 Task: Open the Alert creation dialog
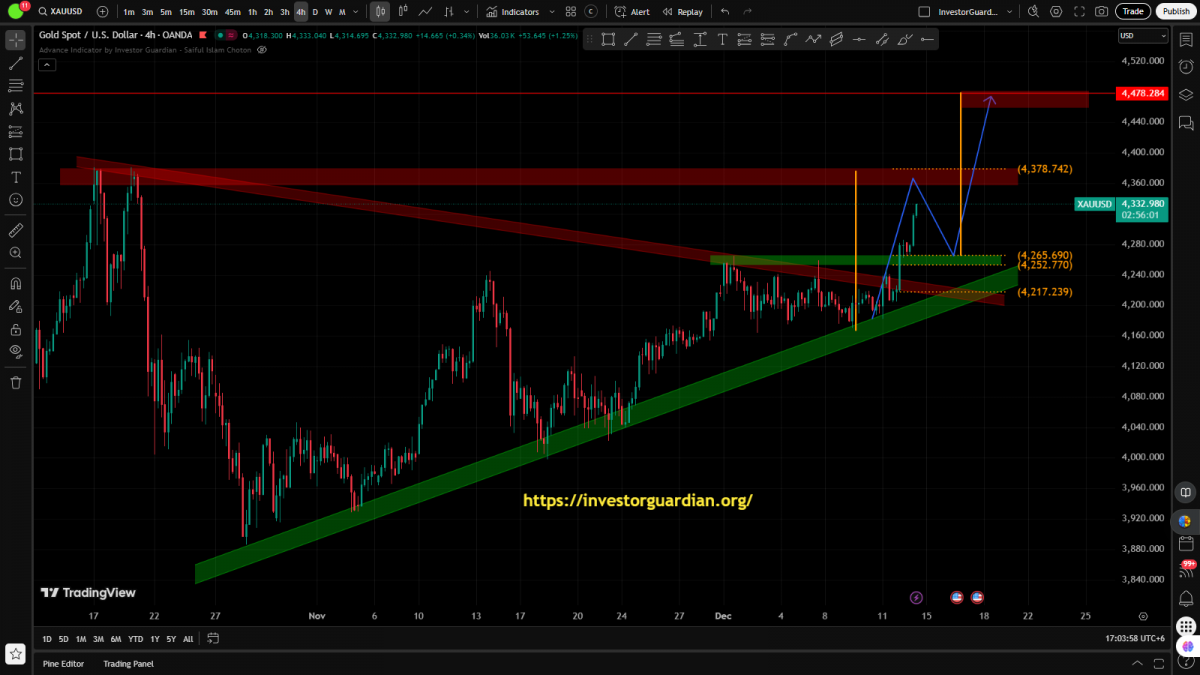pos(632,12)
